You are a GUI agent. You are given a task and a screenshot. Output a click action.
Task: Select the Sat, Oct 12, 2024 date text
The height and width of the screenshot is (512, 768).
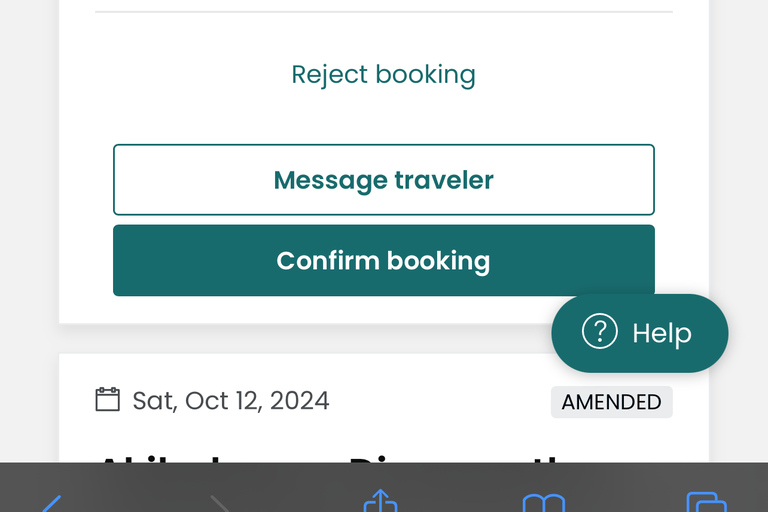[231, 401]
